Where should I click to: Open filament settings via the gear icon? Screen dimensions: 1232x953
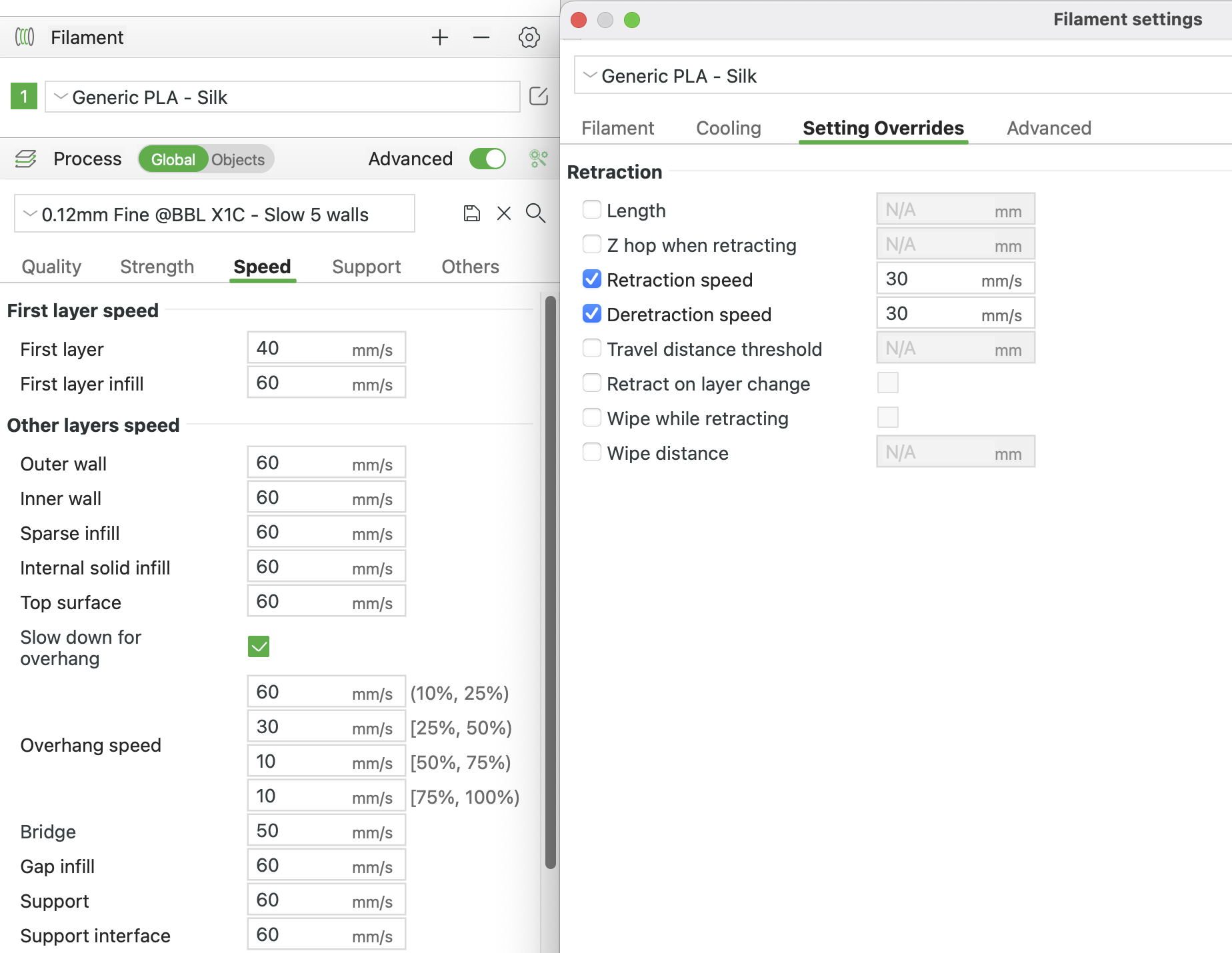point(529,37)
